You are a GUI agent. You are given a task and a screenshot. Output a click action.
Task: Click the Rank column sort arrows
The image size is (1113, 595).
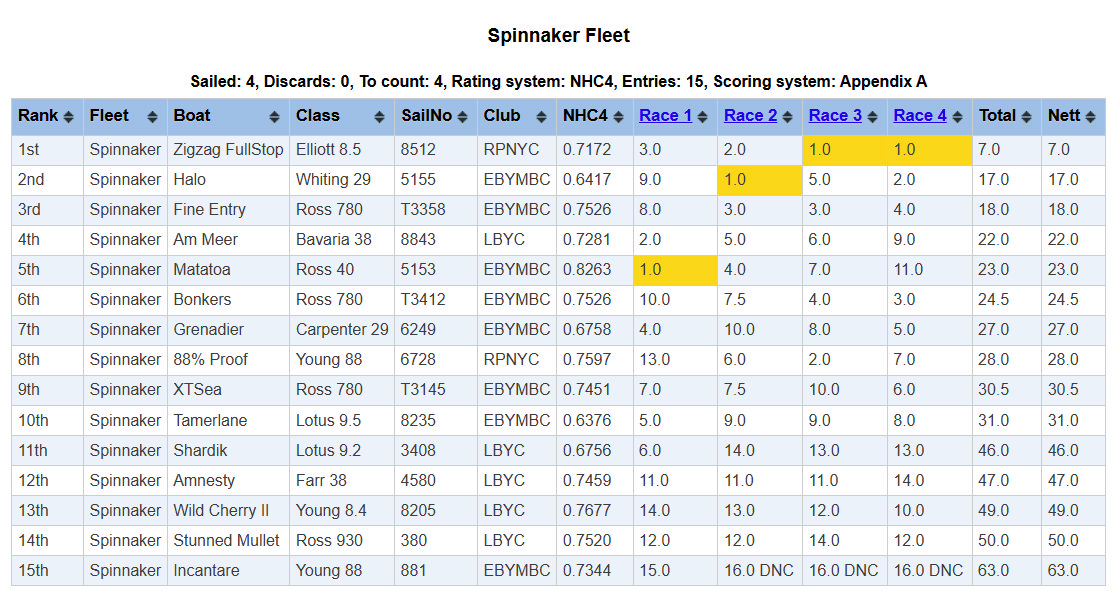68,117
